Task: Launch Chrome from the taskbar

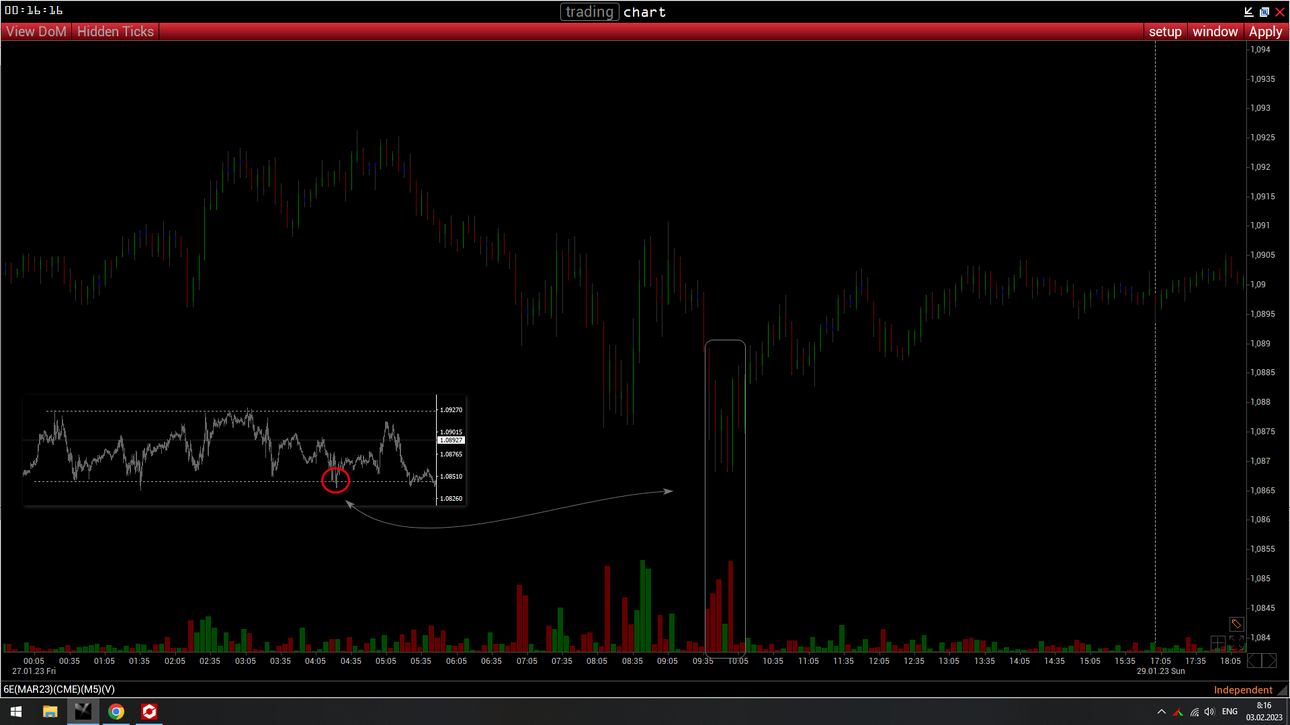Action: click(x=116, y=712)
